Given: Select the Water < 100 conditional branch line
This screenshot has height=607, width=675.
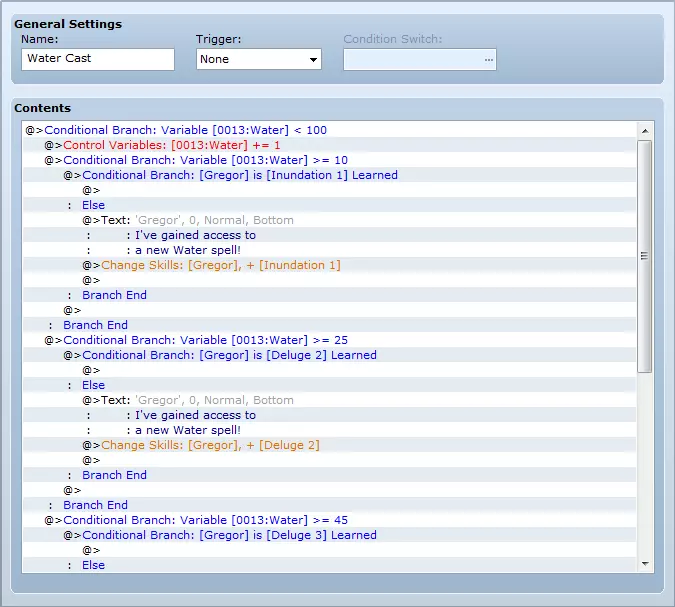Looking at the screenshot, I should (x=330, y=130).
